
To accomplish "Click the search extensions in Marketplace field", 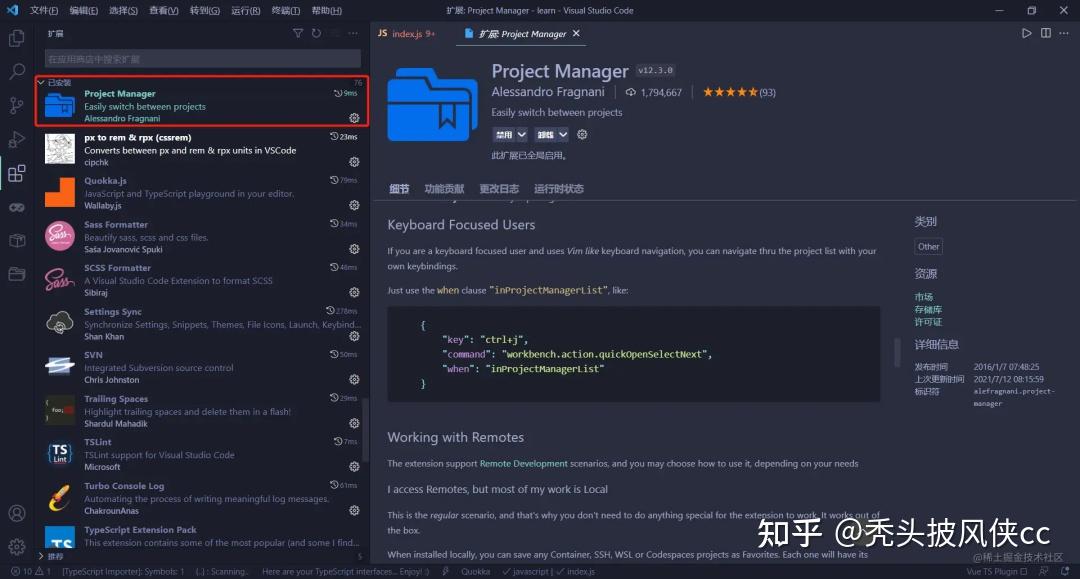I will click(x=202, y=59).
